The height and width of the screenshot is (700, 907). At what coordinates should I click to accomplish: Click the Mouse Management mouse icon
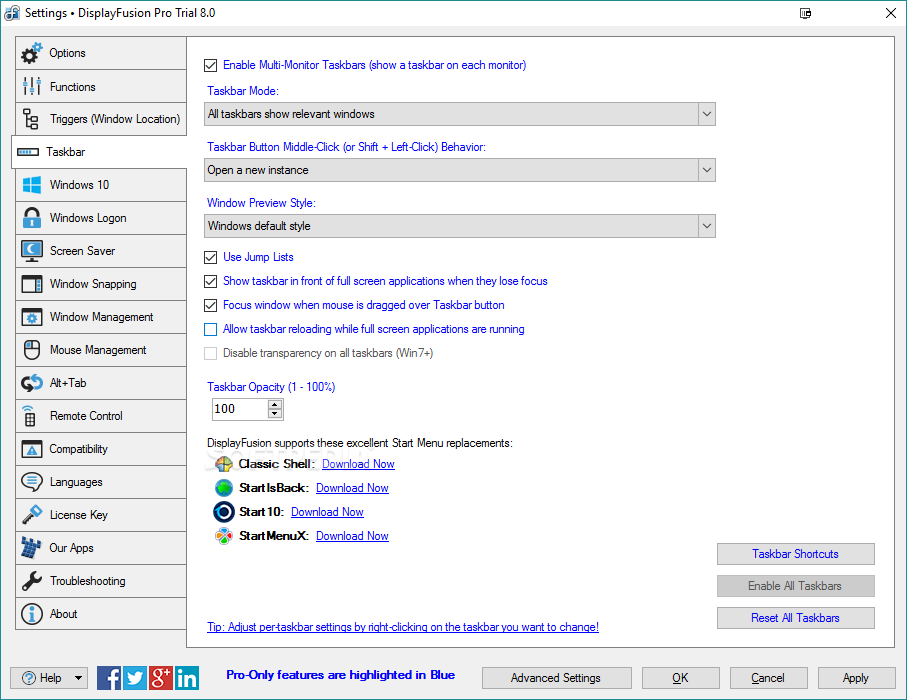pyautogui.click(x=32, y=350)
